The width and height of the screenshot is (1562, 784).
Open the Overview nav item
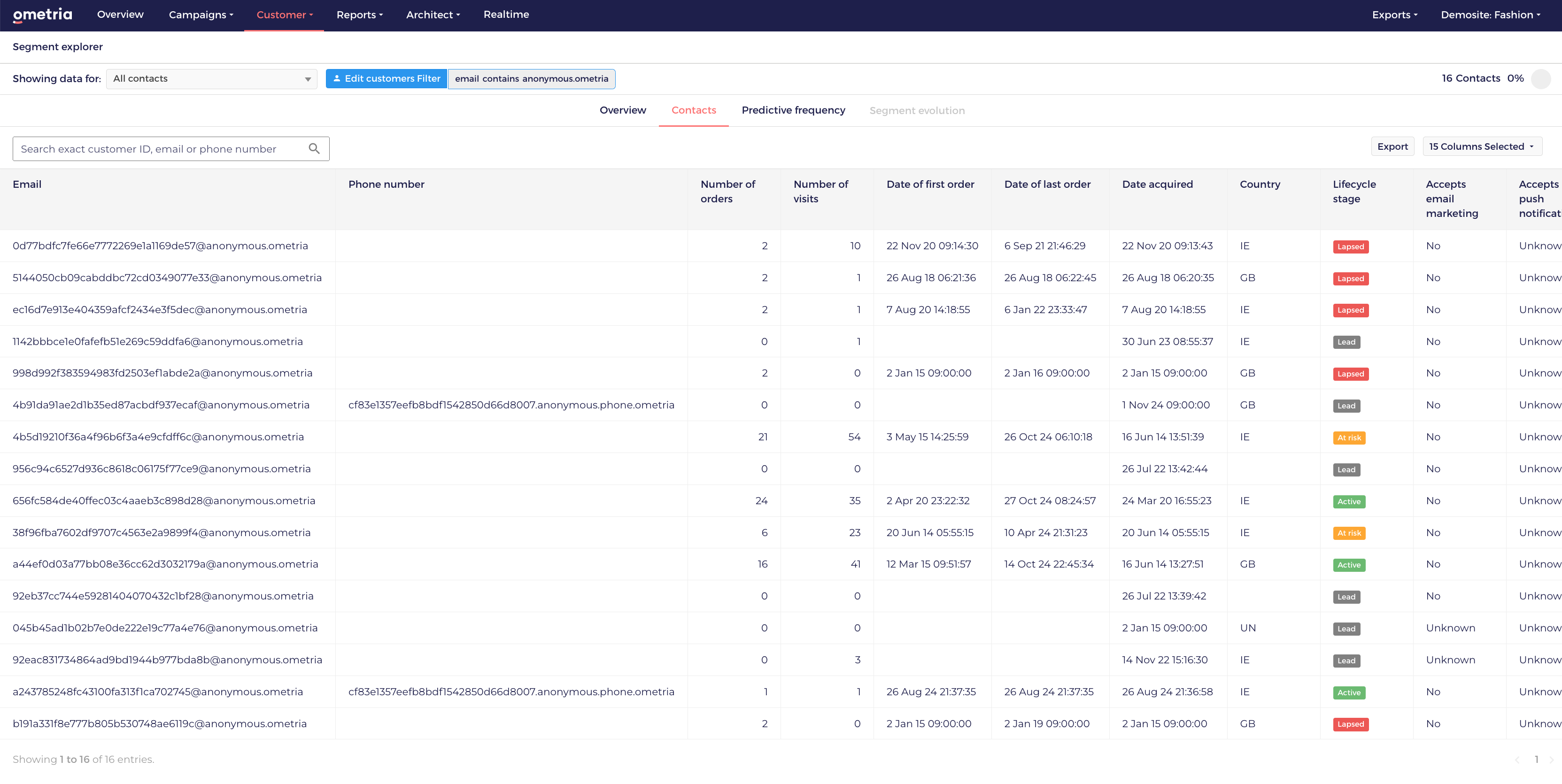[x=120, y=15]
